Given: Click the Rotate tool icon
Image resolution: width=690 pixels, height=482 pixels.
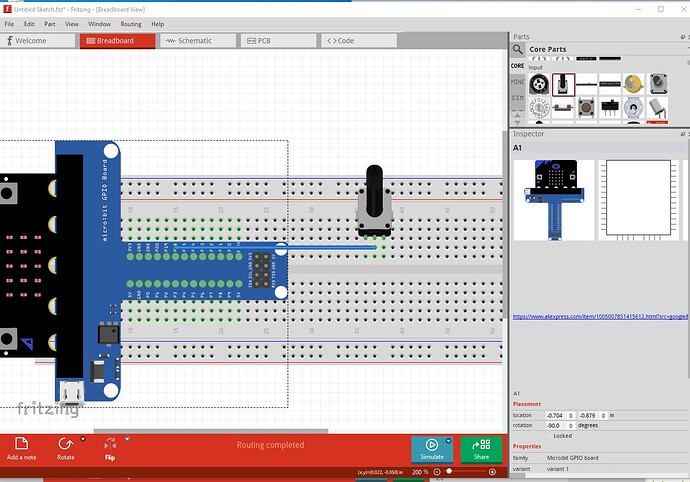Looking at the screenshot, I should (x=66, y=449).
